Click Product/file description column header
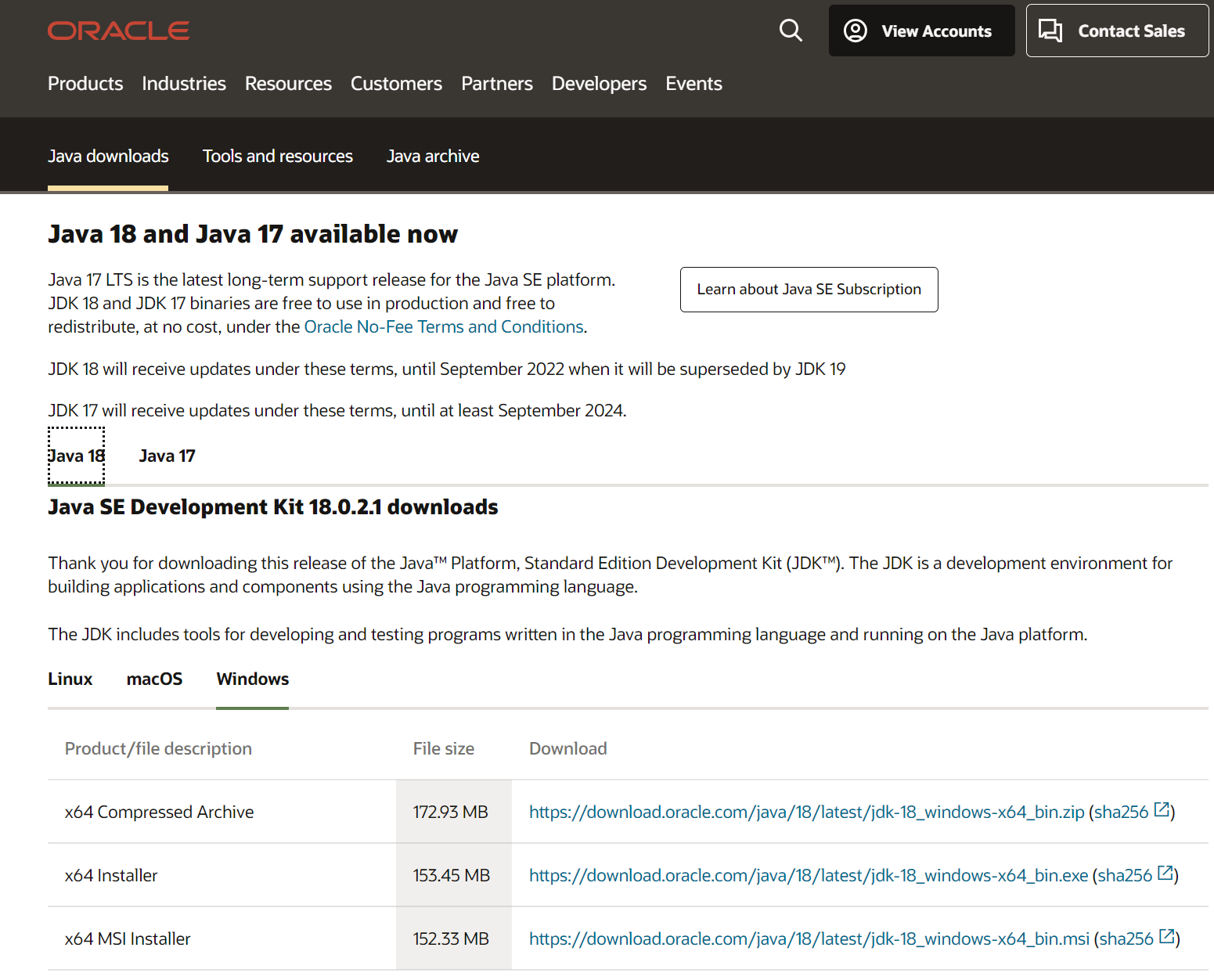1214x980 pixels. click(x=158, y=748)
